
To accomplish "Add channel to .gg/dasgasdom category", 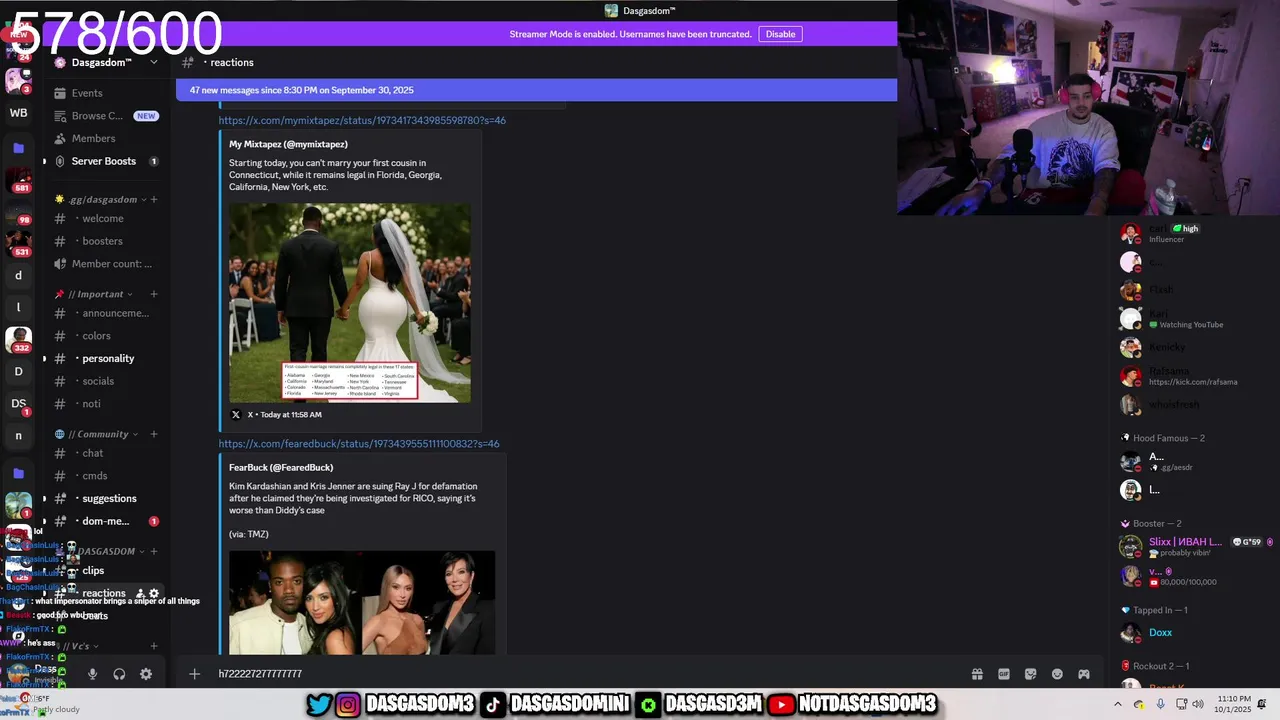I will [x=154, y=199].
